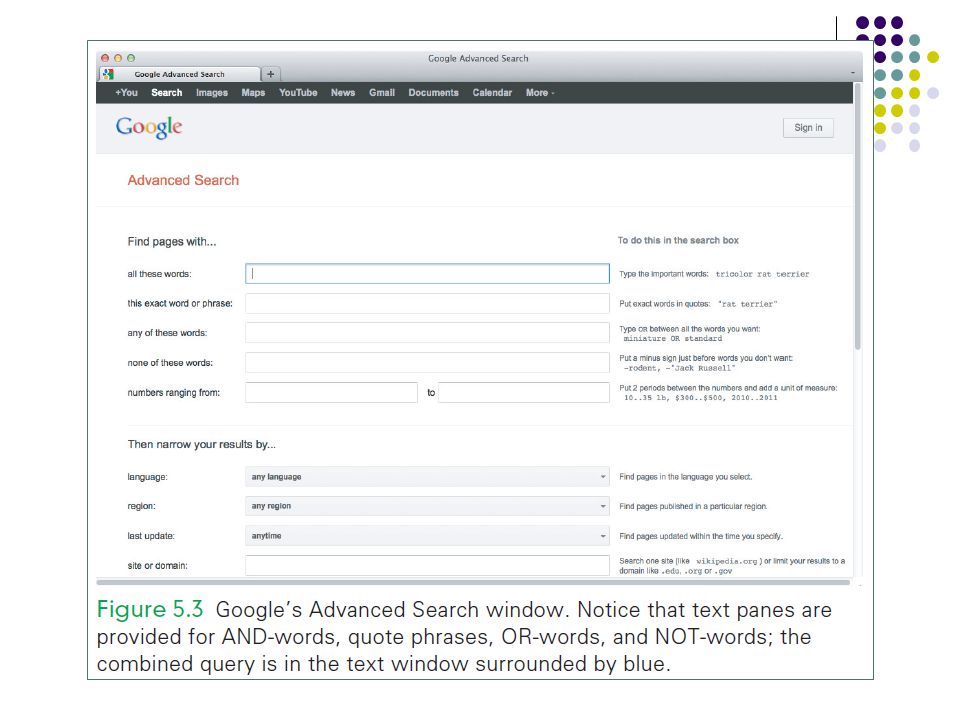
Task: Click the green zoom window button
Action: [131, 58]
